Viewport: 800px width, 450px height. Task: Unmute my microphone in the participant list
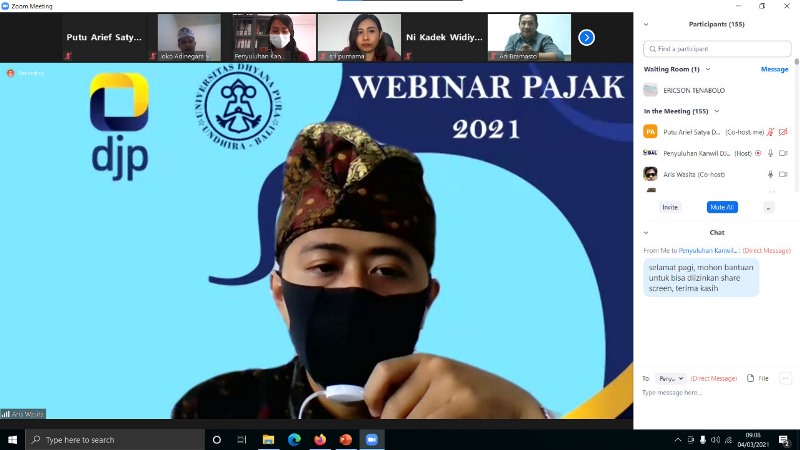[x=770, y=132]
